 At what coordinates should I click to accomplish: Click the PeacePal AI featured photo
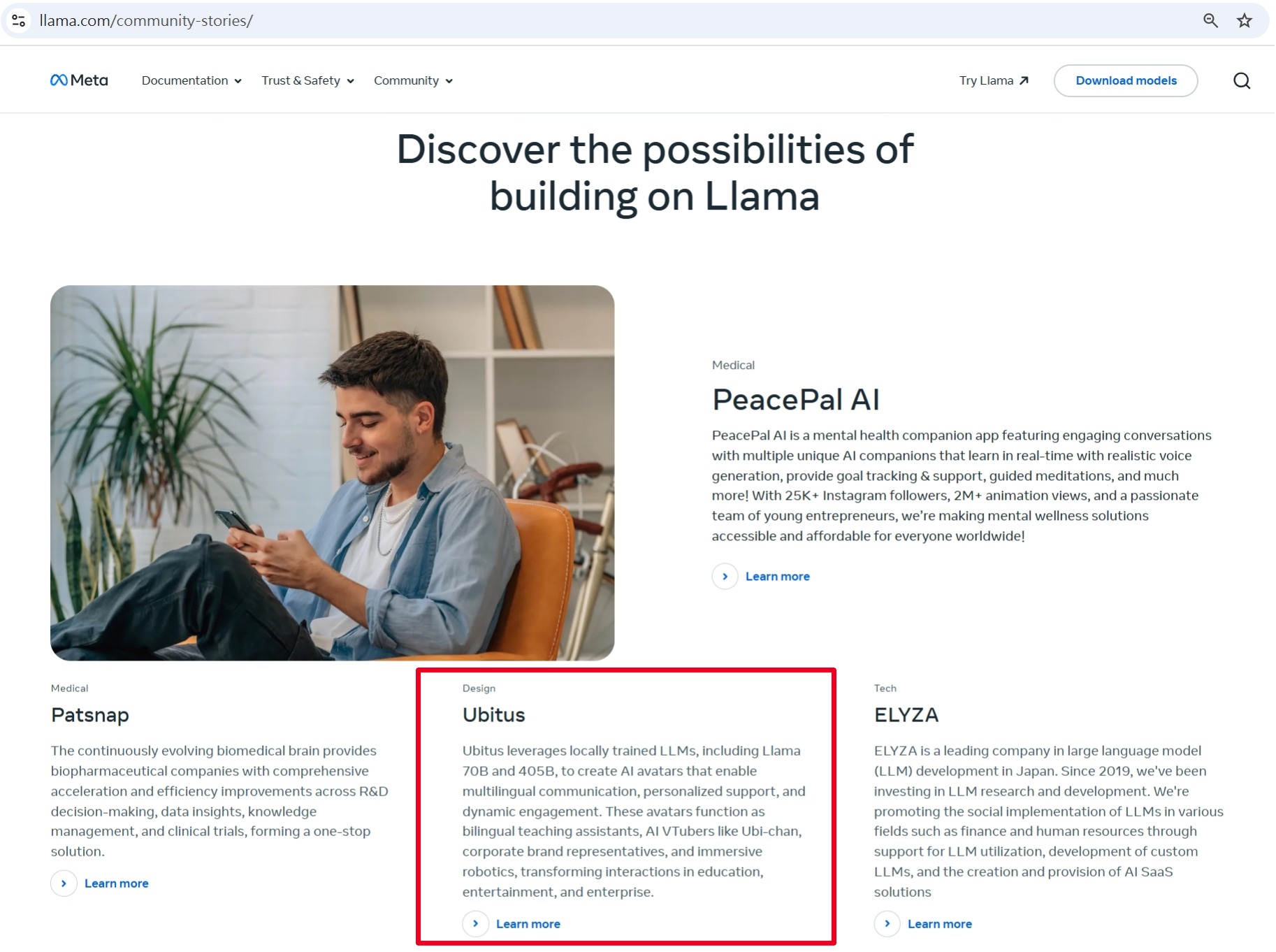pos(333,473)
